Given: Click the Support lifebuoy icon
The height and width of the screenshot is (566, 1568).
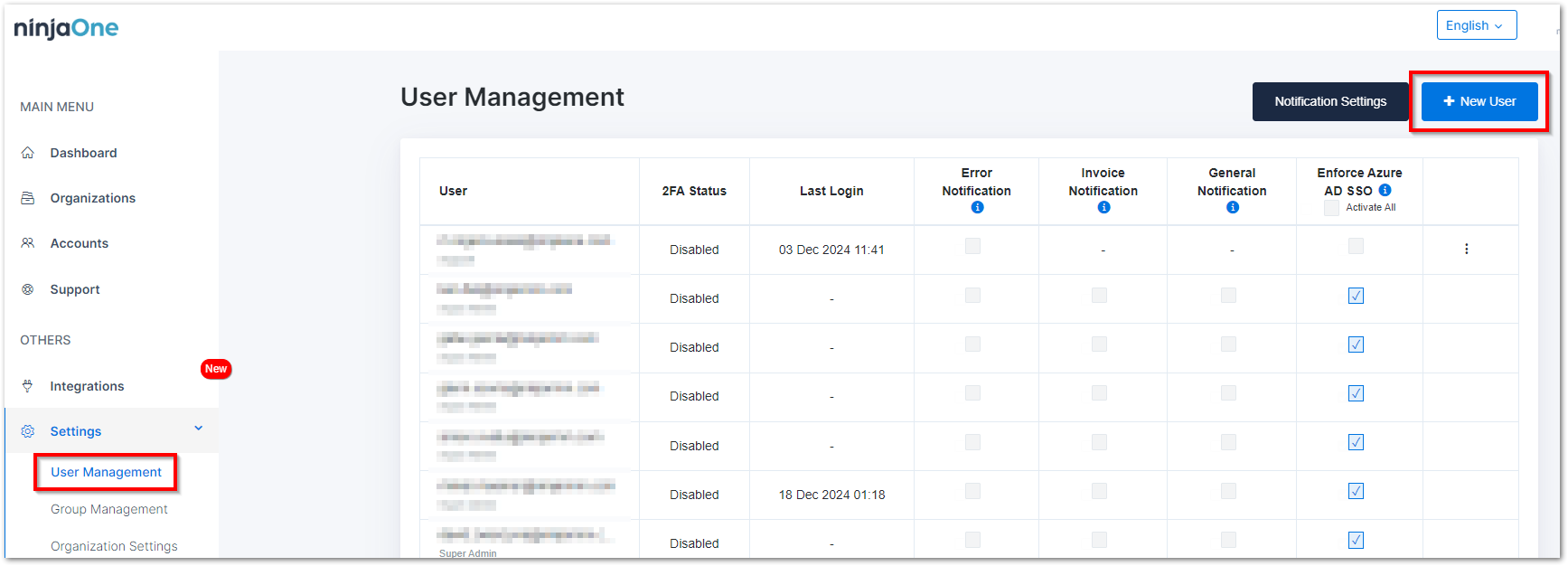Looking at the screenshot, I should click(x=28, y=289).
